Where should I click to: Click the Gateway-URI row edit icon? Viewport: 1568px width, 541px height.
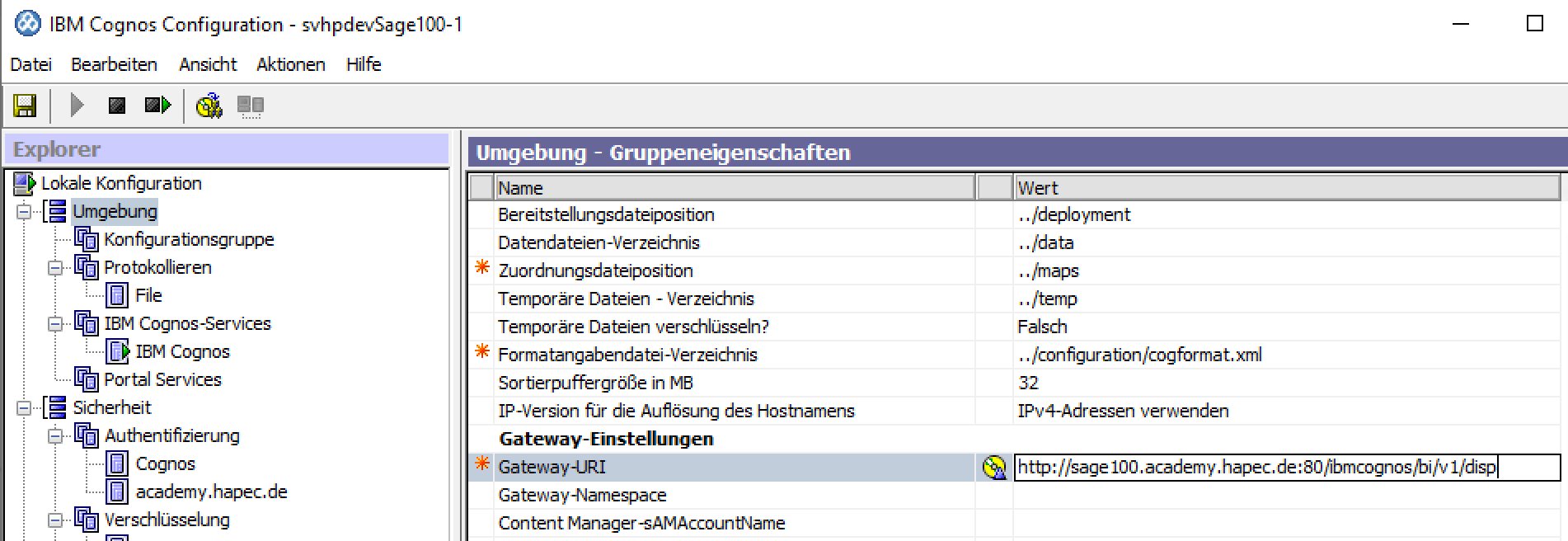pos(994,468)
